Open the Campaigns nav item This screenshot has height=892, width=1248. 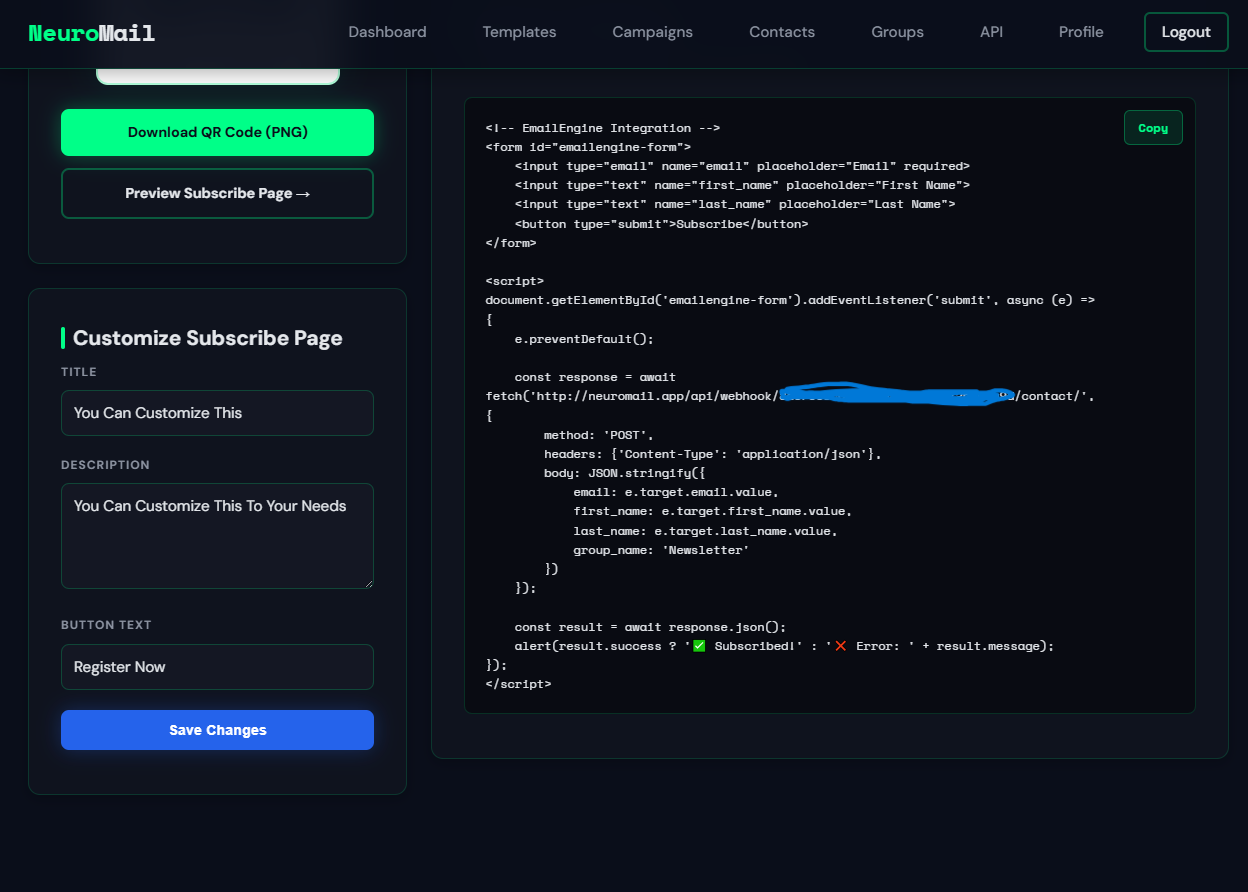point(652,32)
